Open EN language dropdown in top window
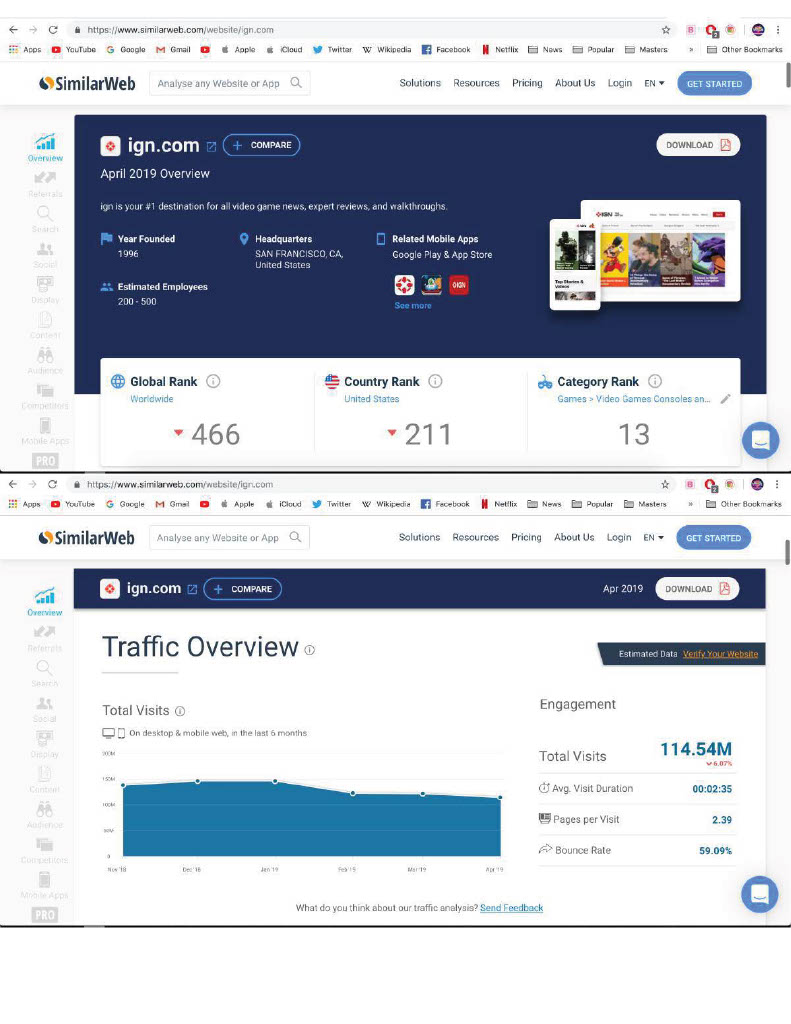Viewport: 791px width, 1024px height. pos(654,84)
